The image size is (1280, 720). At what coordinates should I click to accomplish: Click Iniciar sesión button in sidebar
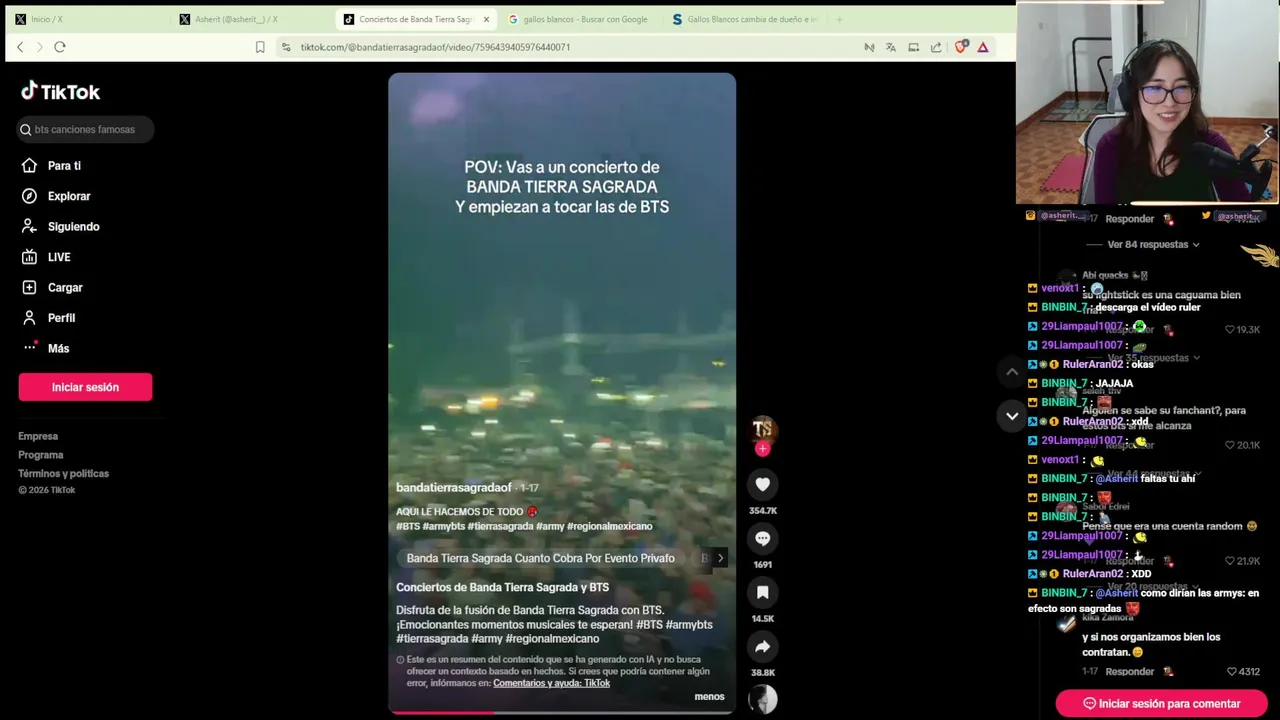(85, 387)
